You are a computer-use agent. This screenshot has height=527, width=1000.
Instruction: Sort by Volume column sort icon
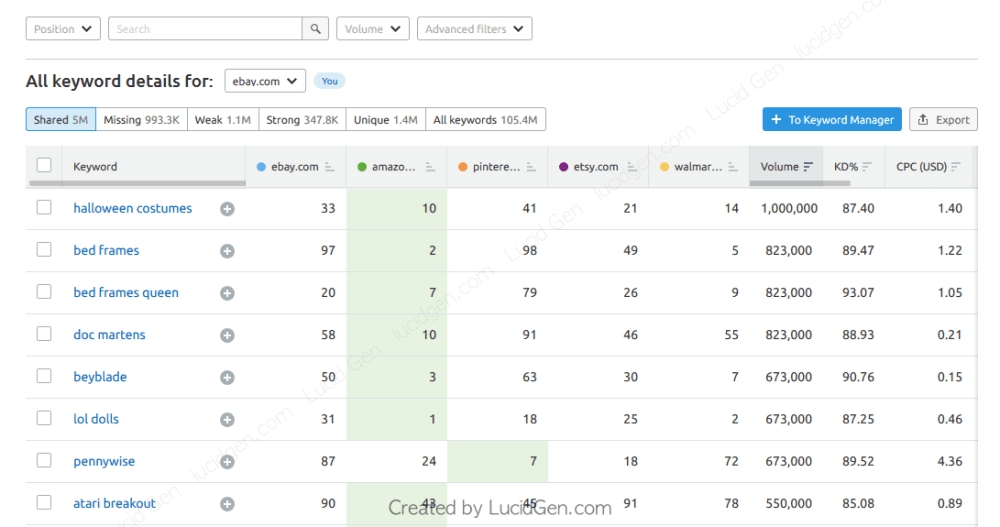[x=808, y=167]
